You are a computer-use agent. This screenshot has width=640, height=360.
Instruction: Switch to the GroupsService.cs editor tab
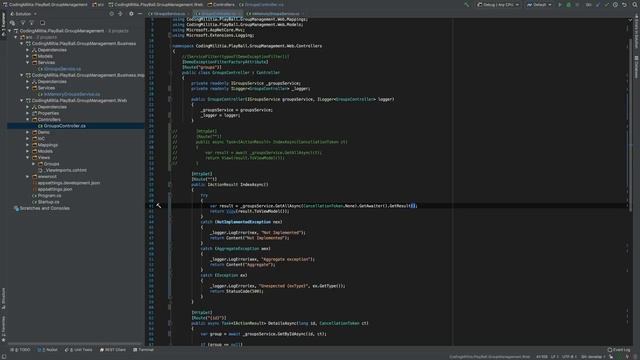point(167,13)
